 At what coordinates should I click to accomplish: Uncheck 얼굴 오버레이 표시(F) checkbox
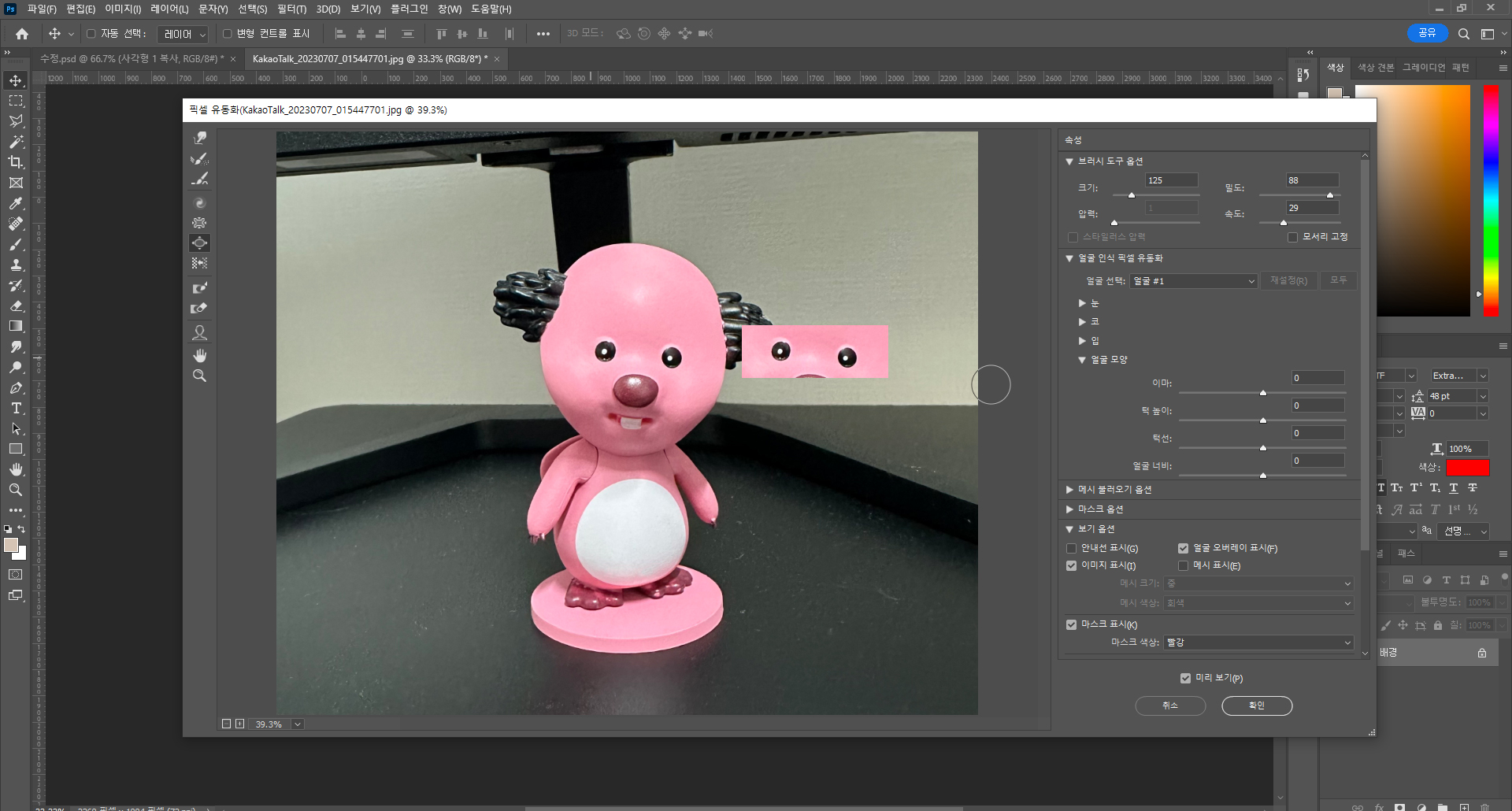point(1183,548)
